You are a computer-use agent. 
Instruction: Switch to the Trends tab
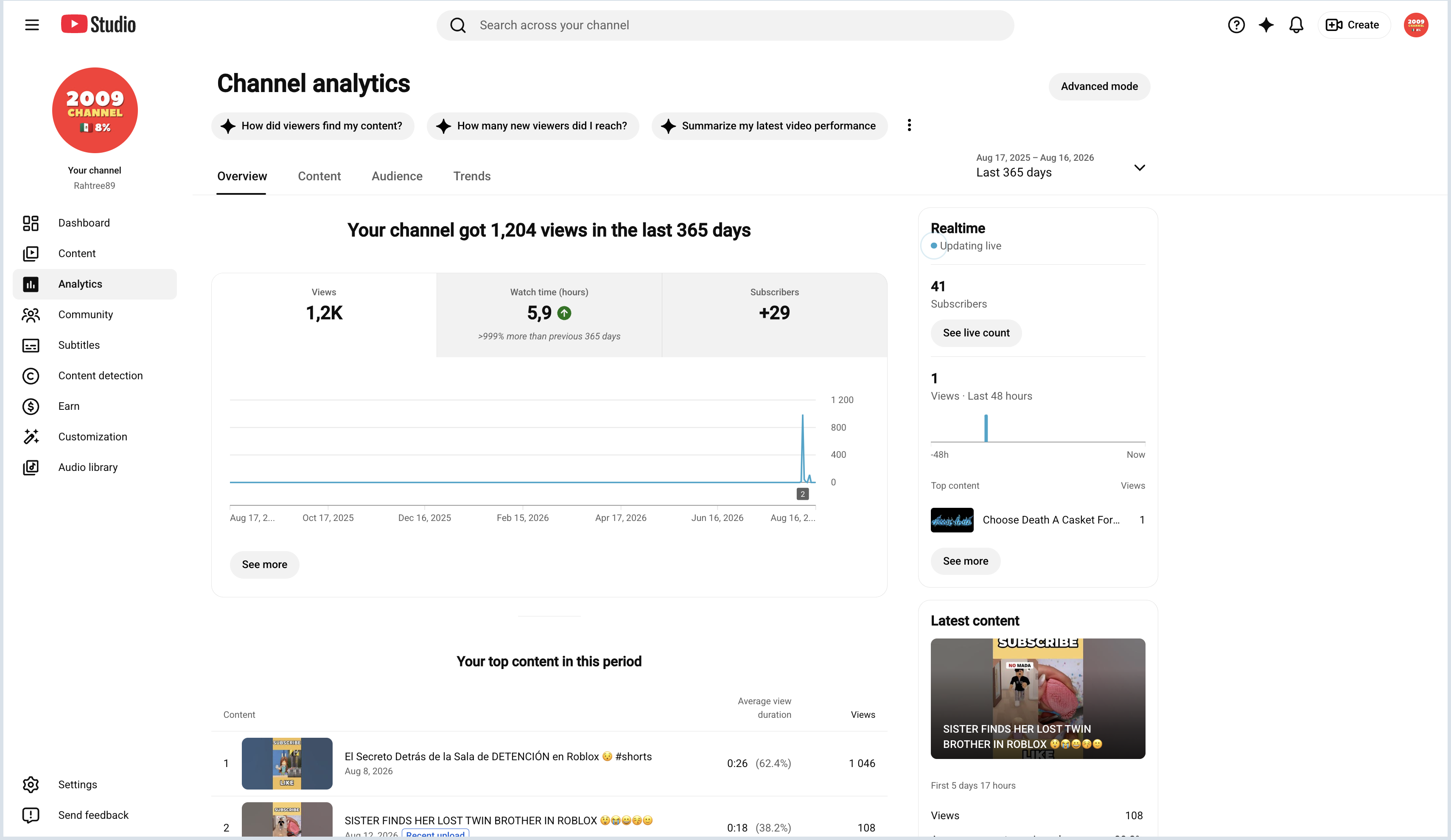pyautogui.click(x=472, y=176)
